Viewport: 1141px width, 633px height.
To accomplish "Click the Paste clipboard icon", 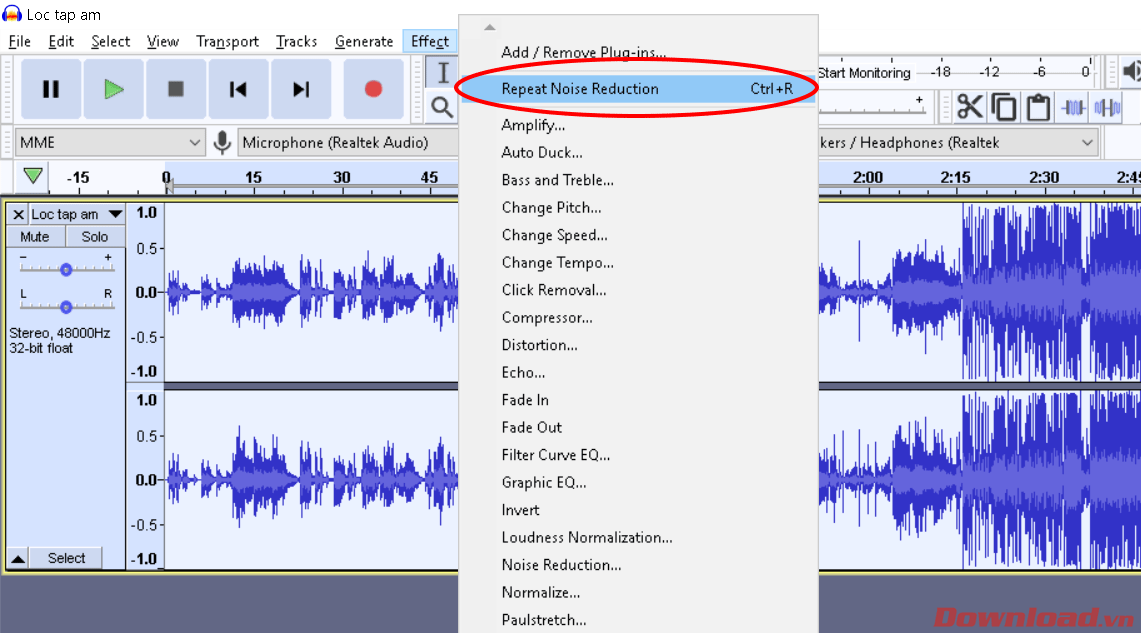I will pos(1037,105).
